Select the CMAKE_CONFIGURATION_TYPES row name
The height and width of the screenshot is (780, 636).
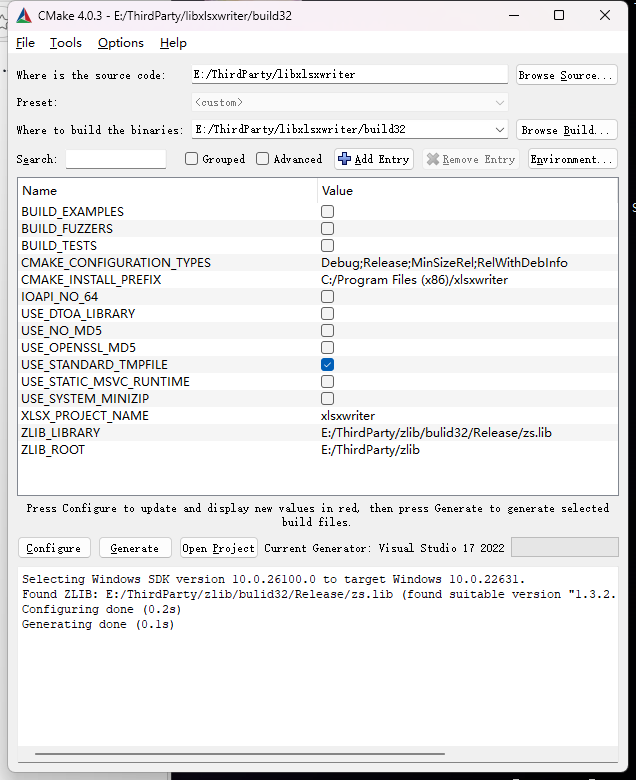click(x=116, y=263)
